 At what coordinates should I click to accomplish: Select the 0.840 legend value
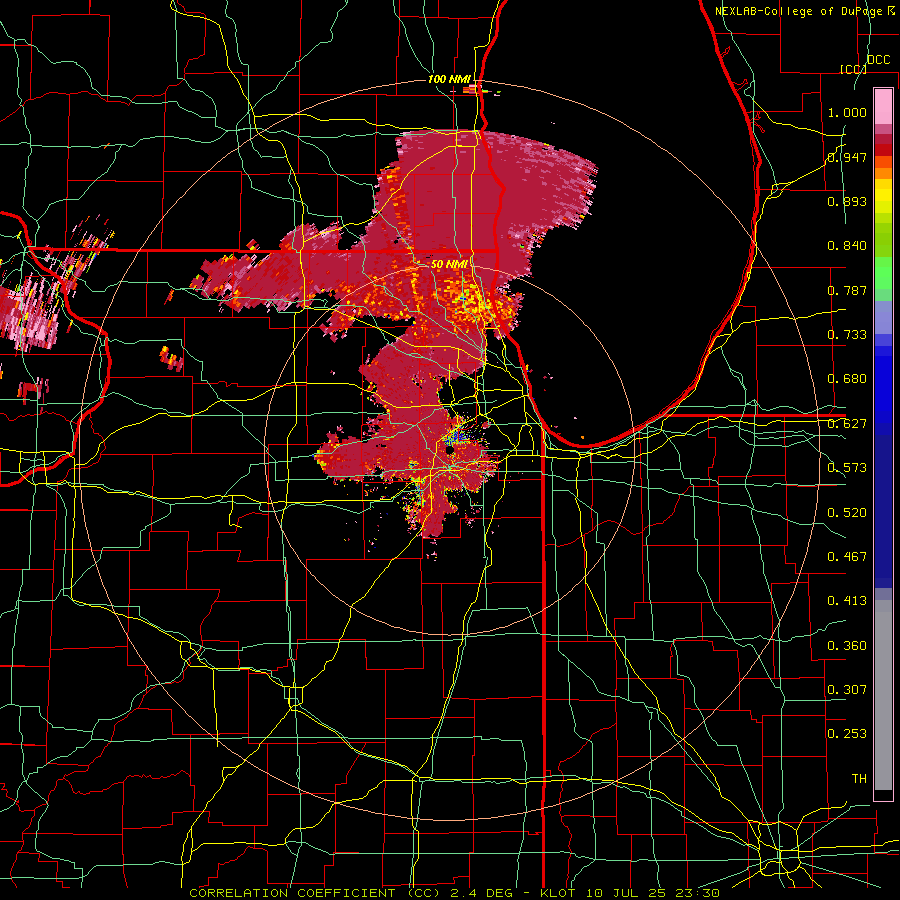pyautogui.click(x=847, y=246)
